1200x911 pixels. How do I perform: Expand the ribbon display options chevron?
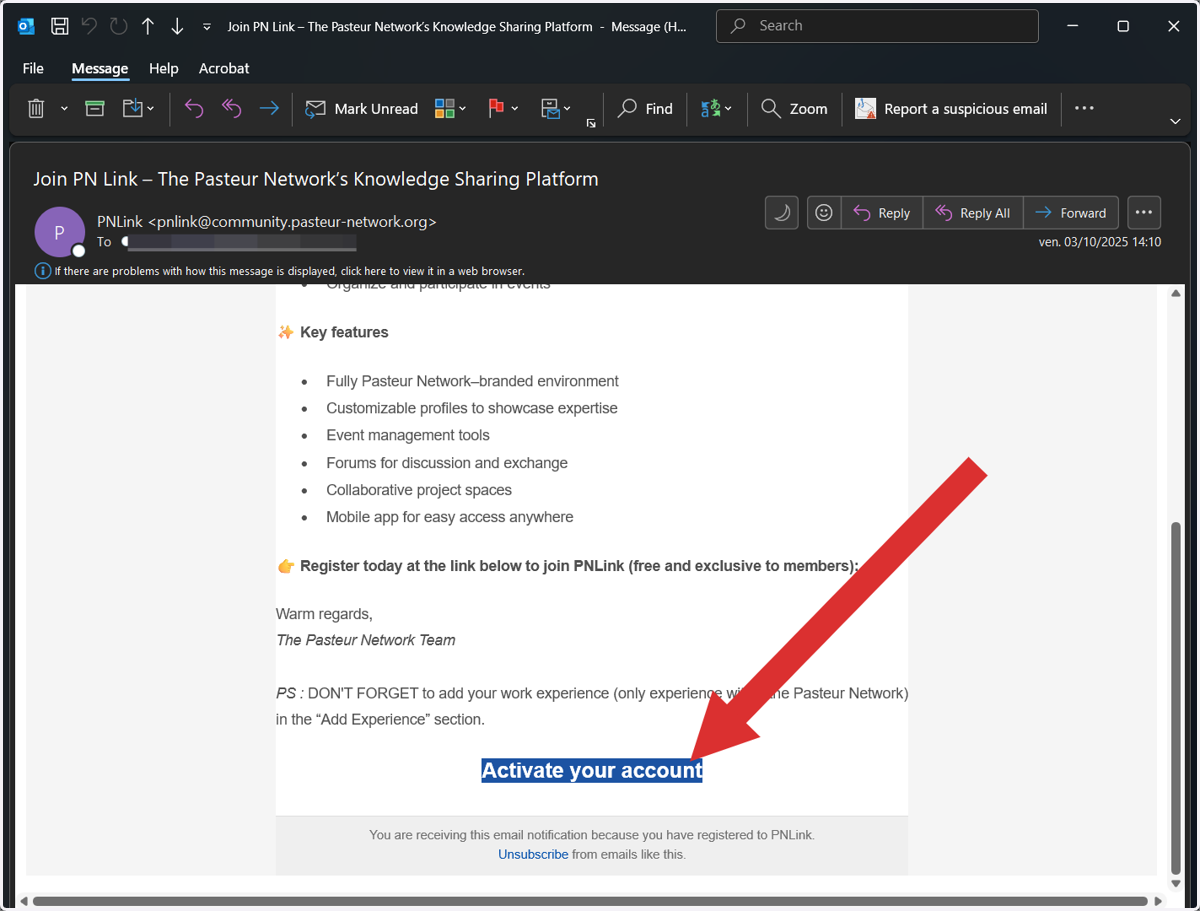pos(1175,121)
